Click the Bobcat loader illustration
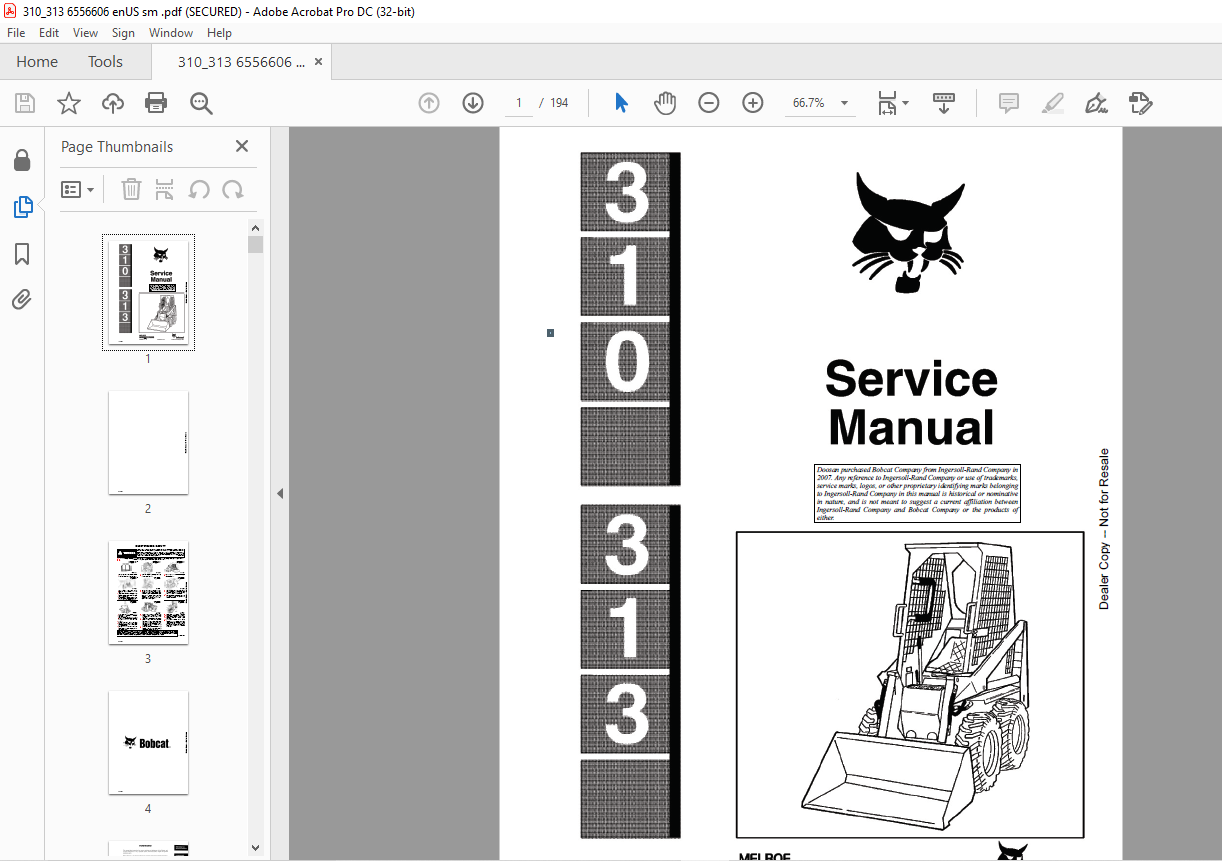The image size is (1222, 861). [910, 684]
